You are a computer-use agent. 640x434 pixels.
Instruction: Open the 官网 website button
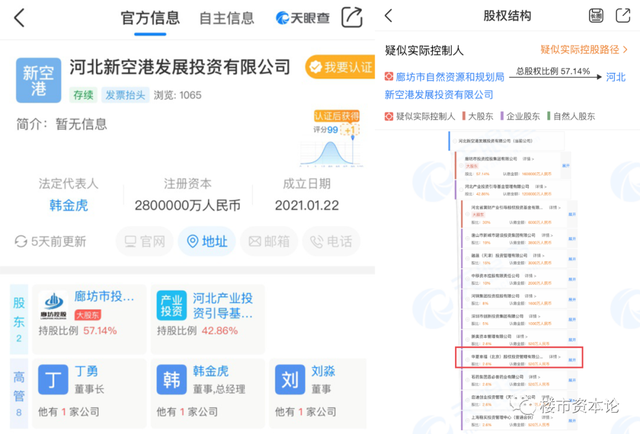[144, 241]
